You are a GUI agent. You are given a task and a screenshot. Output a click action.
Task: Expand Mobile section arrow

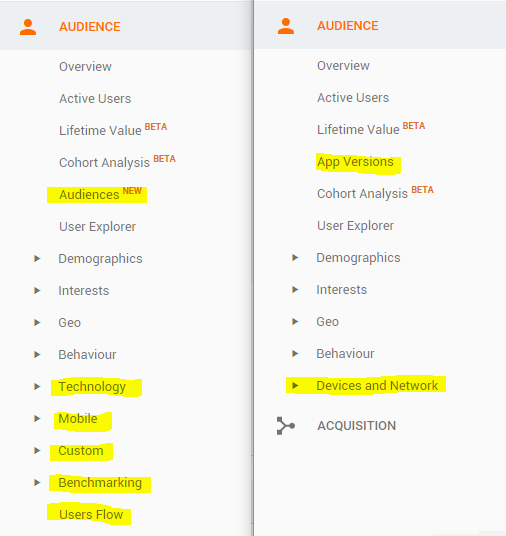click(37, 418)
